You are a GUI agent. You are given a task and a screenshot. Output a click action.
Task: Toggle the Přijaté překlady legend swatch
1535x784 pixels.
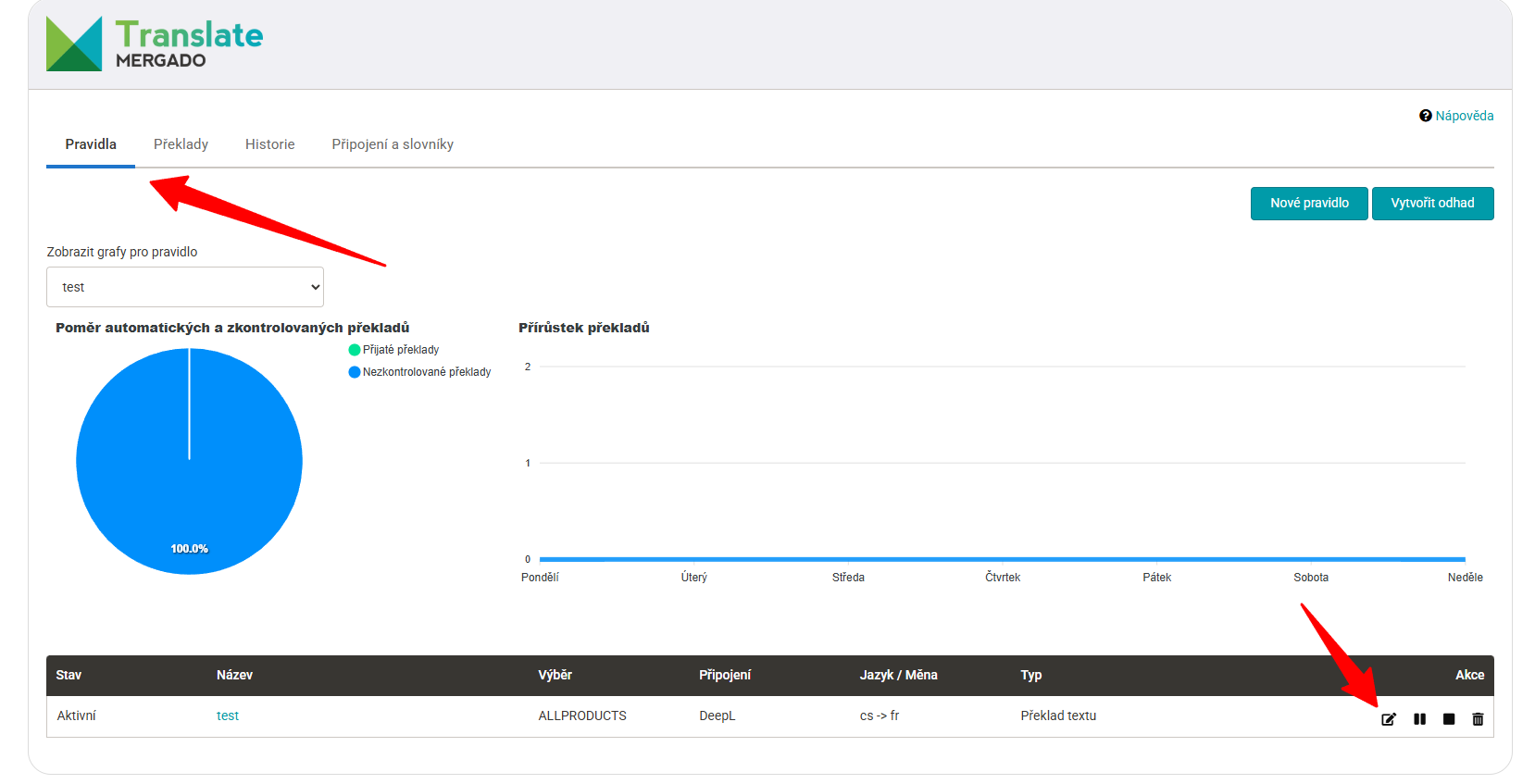(354, 350)
